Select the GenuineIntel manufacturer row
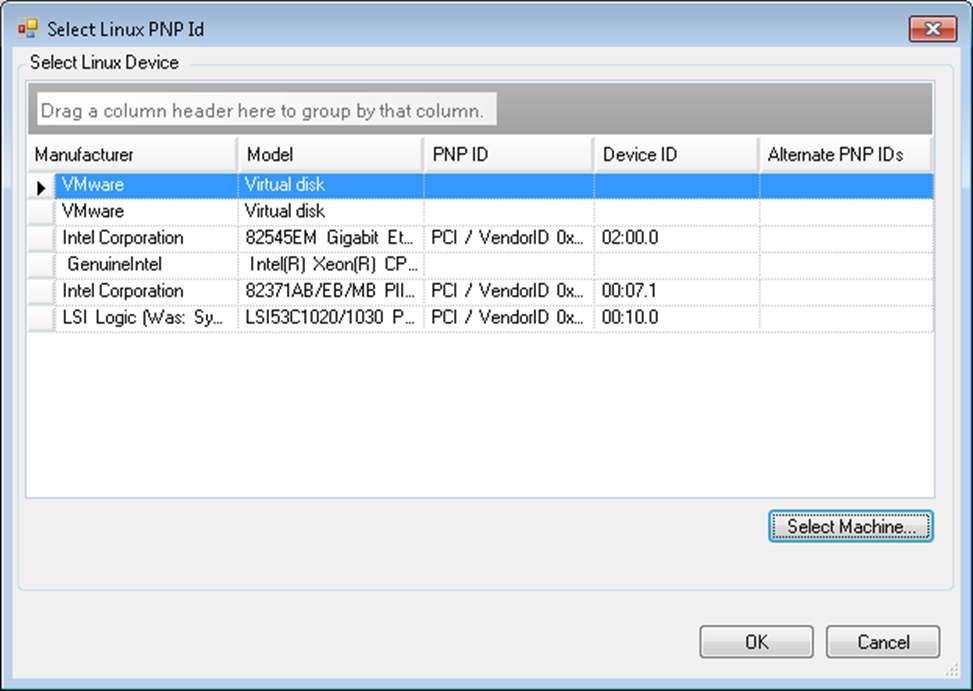The height and width of the screenshot is (691, 973). [145, 265]
